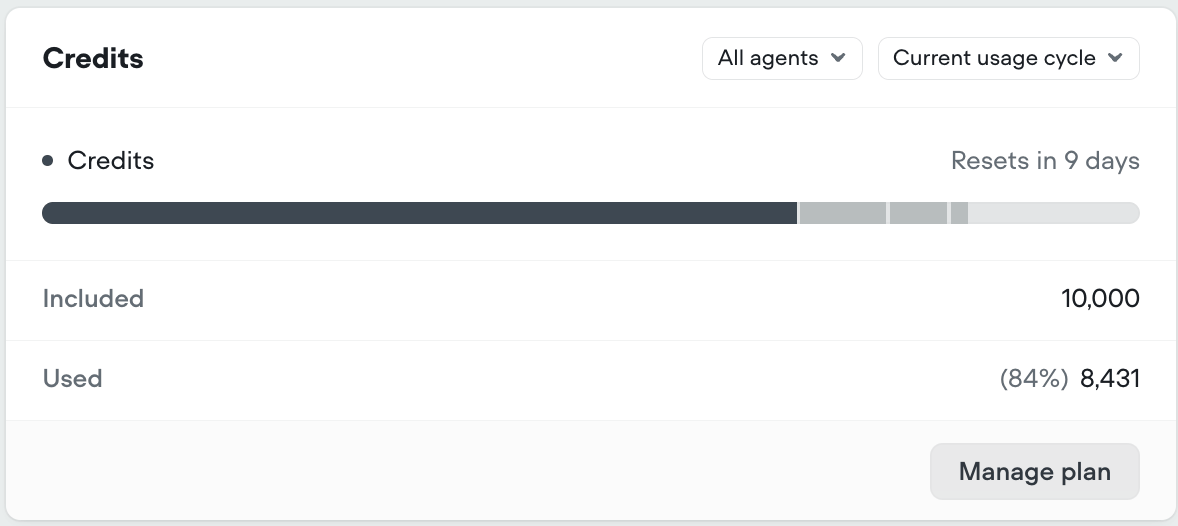Select the Credits legend label
The width and height of the screenshot is (1178, 526).
[111, 160]
